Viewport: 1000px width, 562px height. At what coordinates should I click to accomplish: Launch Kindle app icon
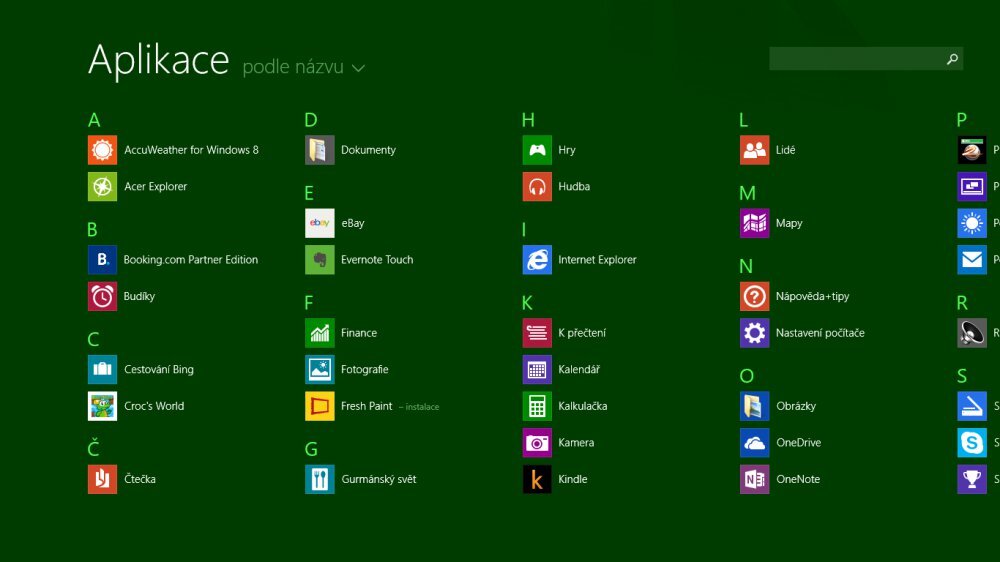pyautogui.click(x=537, y=479)
